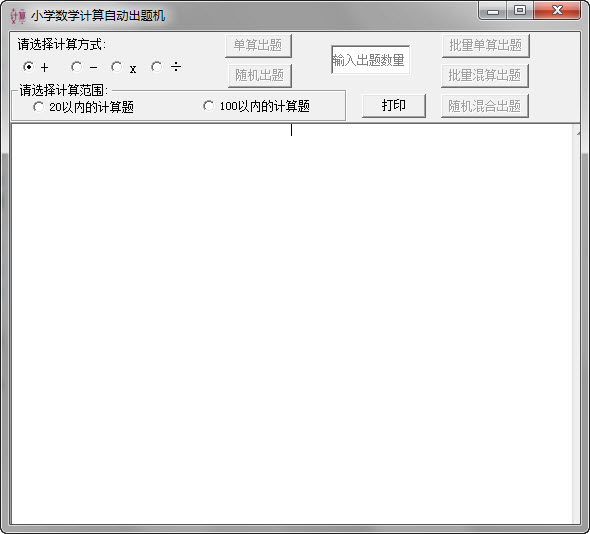Click the output area's vertical scrollbar

pyautogui.click(x=576, y=324)
